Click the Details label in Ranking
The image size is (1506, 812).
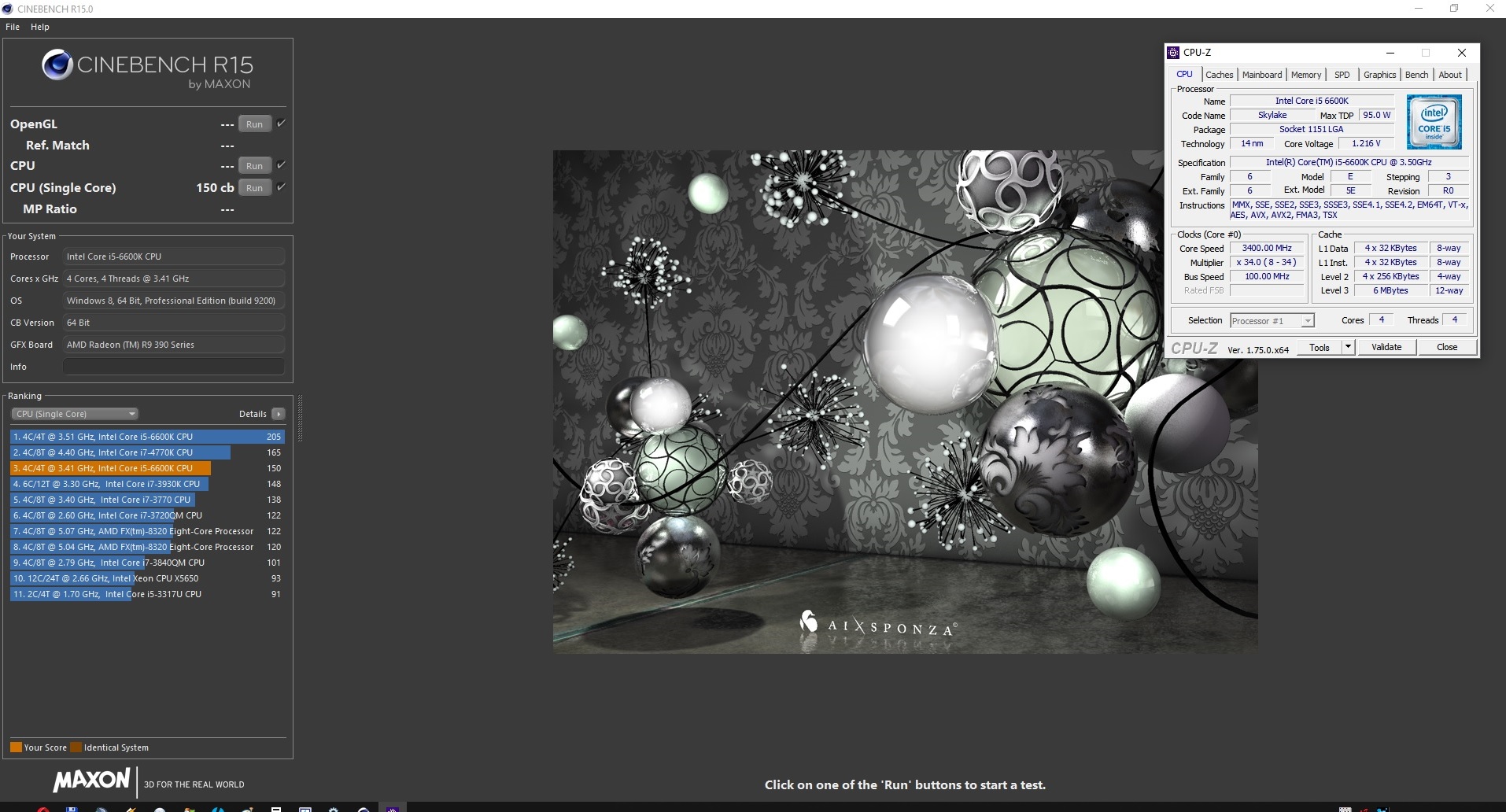[253, 414]
